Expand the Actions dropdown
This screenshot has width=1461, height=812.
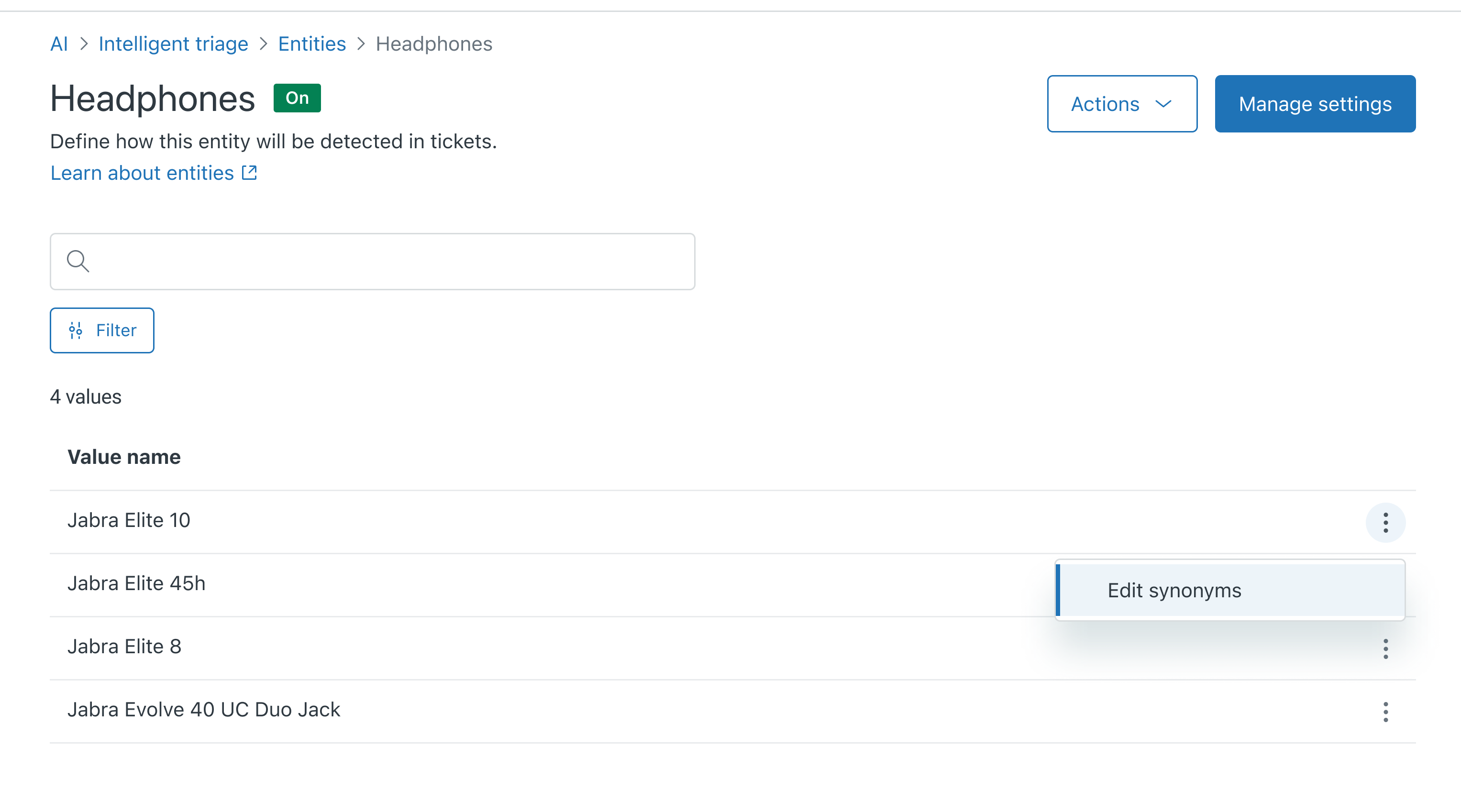[1122, 104]
